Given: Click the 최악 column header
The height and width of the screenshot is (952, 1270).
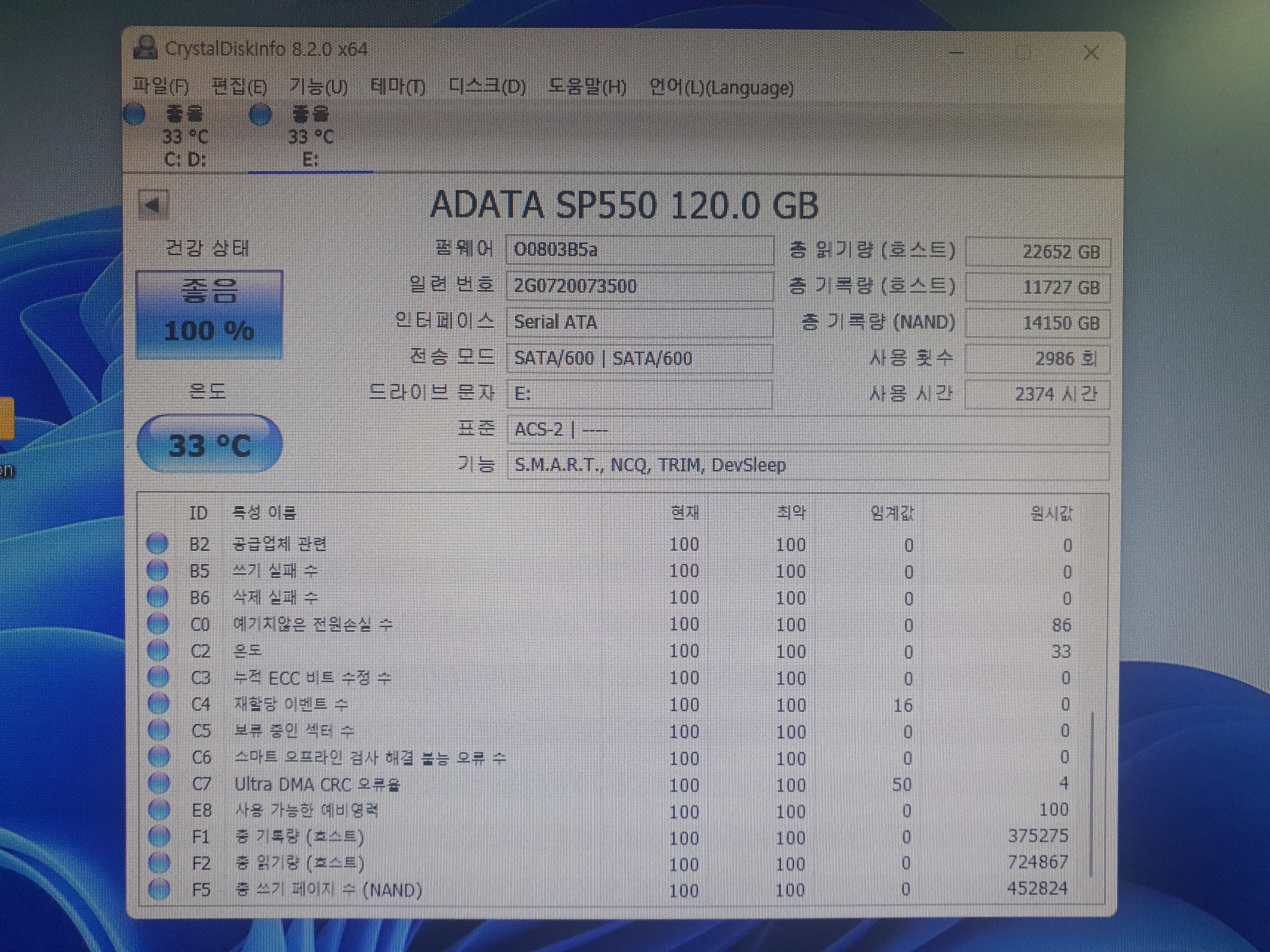Looking at the screenshot, I should click(x=791, y=512).
